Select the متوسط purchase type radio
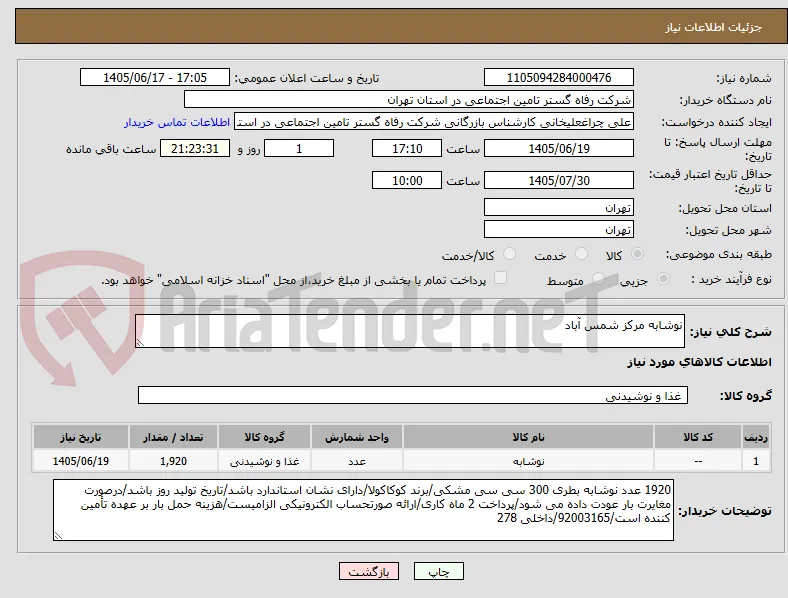This screenshot has height=598, width=788. pos(598,278)
